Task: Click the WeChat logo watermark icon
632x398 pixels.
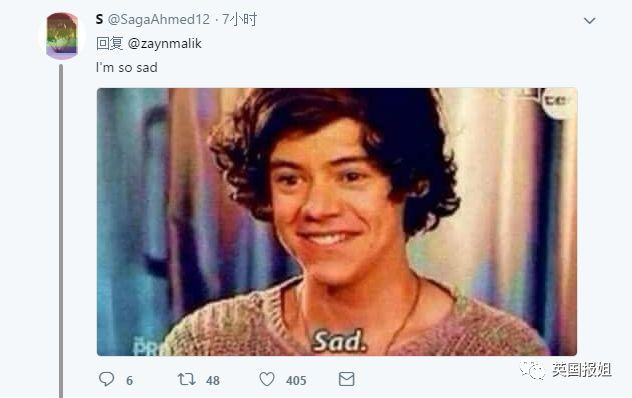Action: (x=532, y=370)
